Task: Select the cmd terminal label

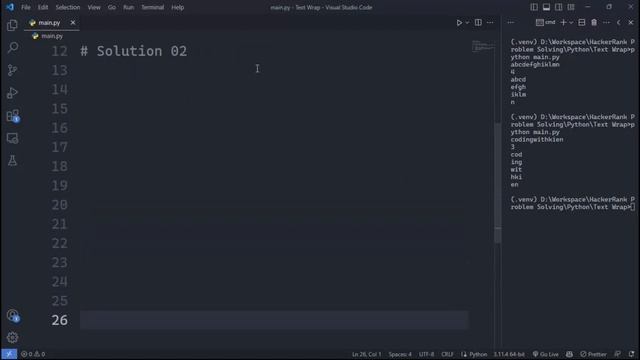Action: pos(546,22)
